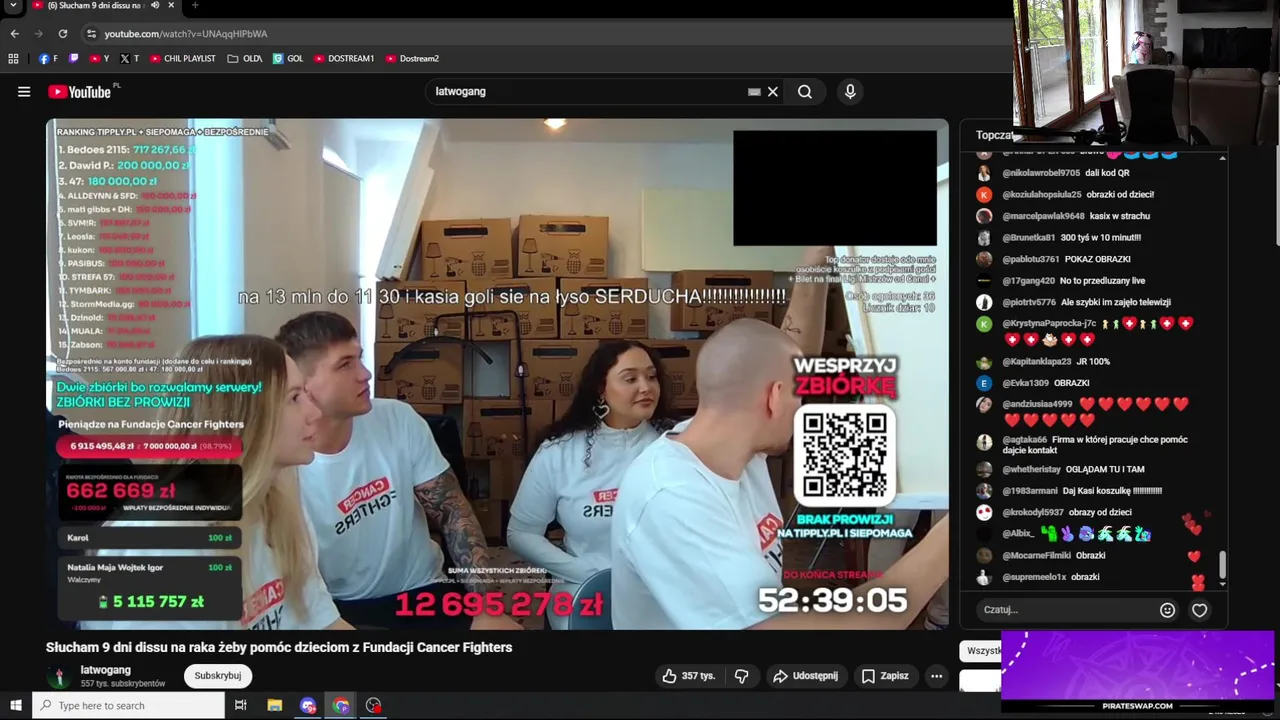
Task: Click chat message "obrazki od dzieci!"
Action: click(x=1120, y=195)
